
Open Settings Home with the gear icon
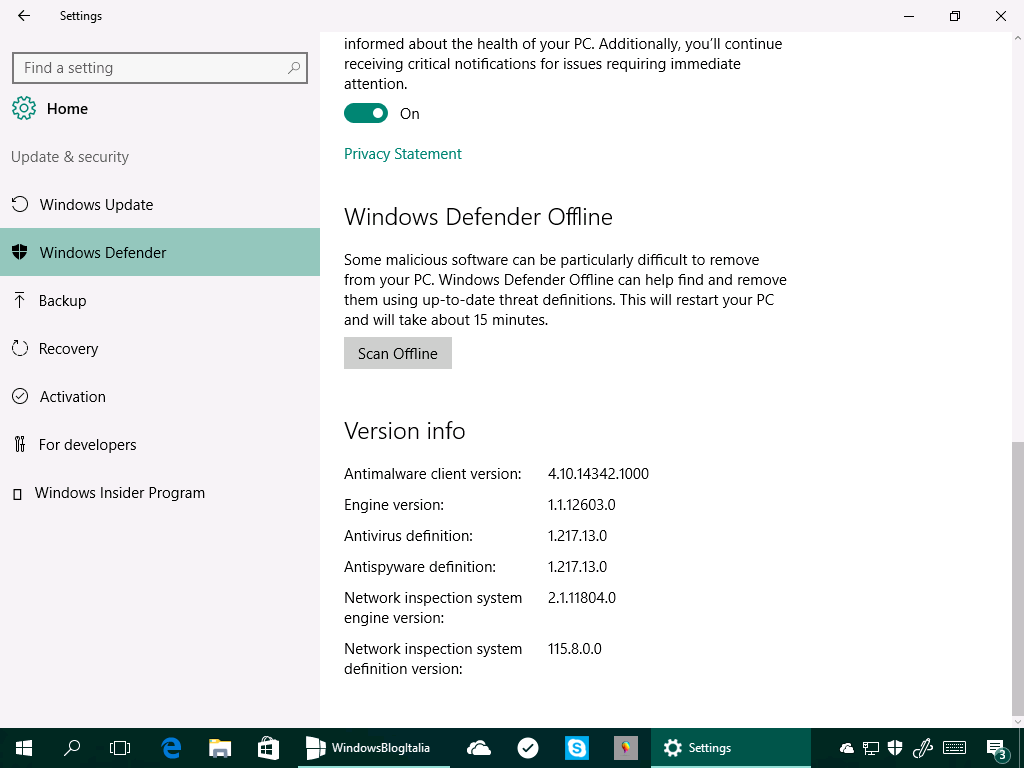point(24,108)
